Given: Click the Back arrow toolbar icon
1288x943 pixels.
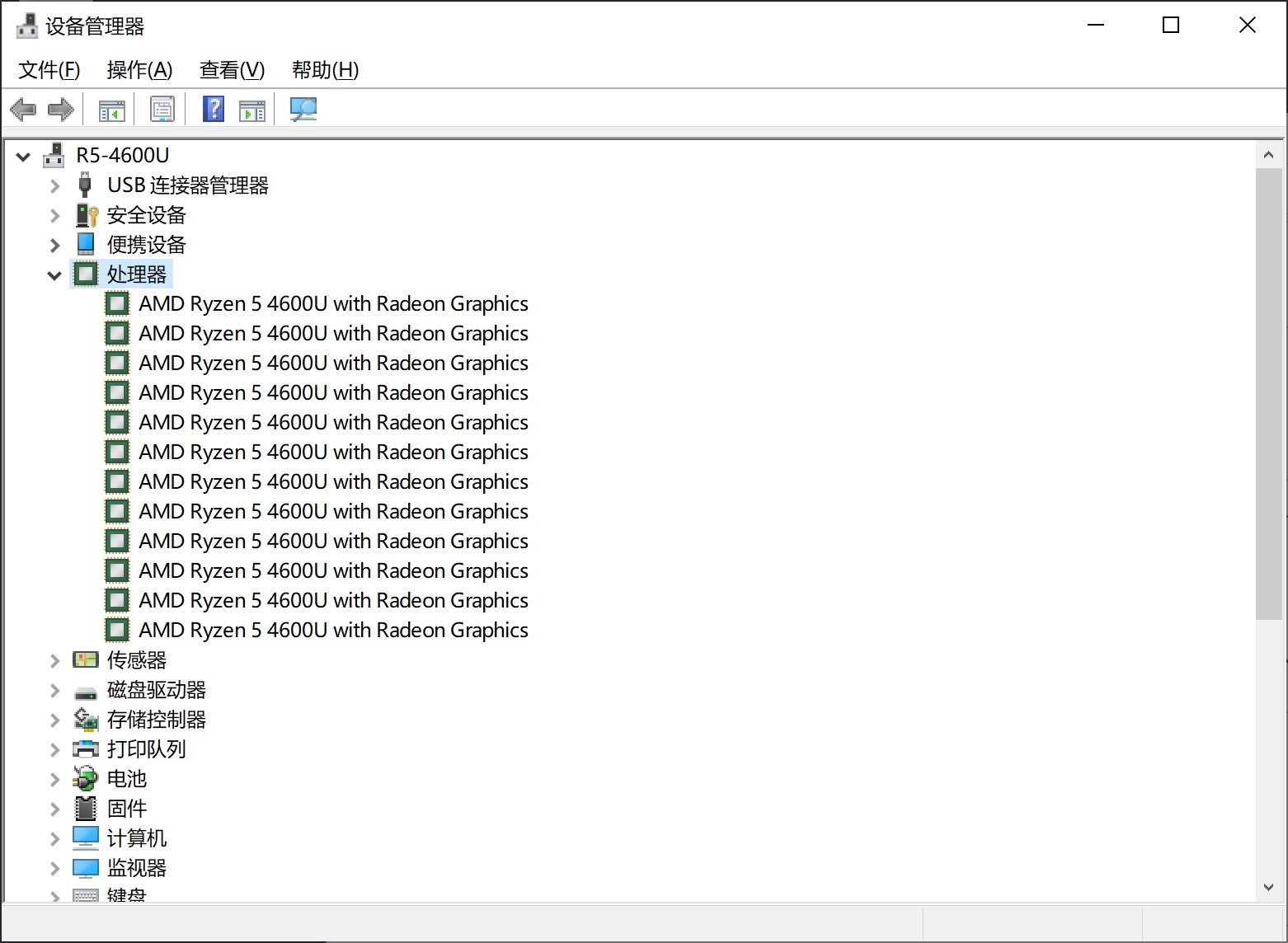Looking at the screenshot, I should click(x=23, y=109).
